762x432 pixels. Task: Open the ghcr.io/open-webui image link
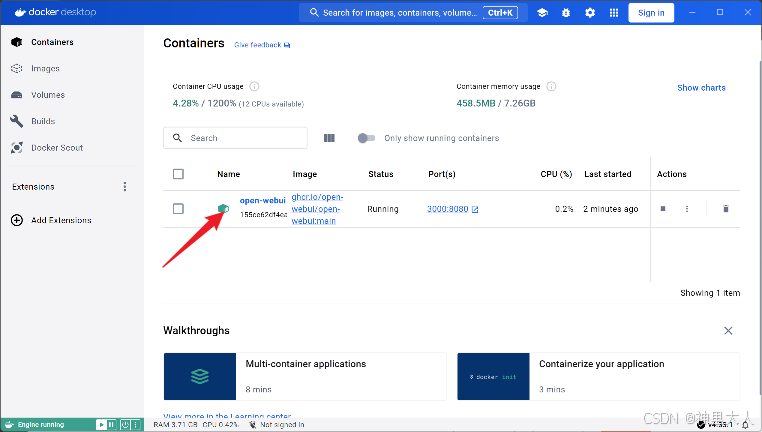tap(317, 209)
